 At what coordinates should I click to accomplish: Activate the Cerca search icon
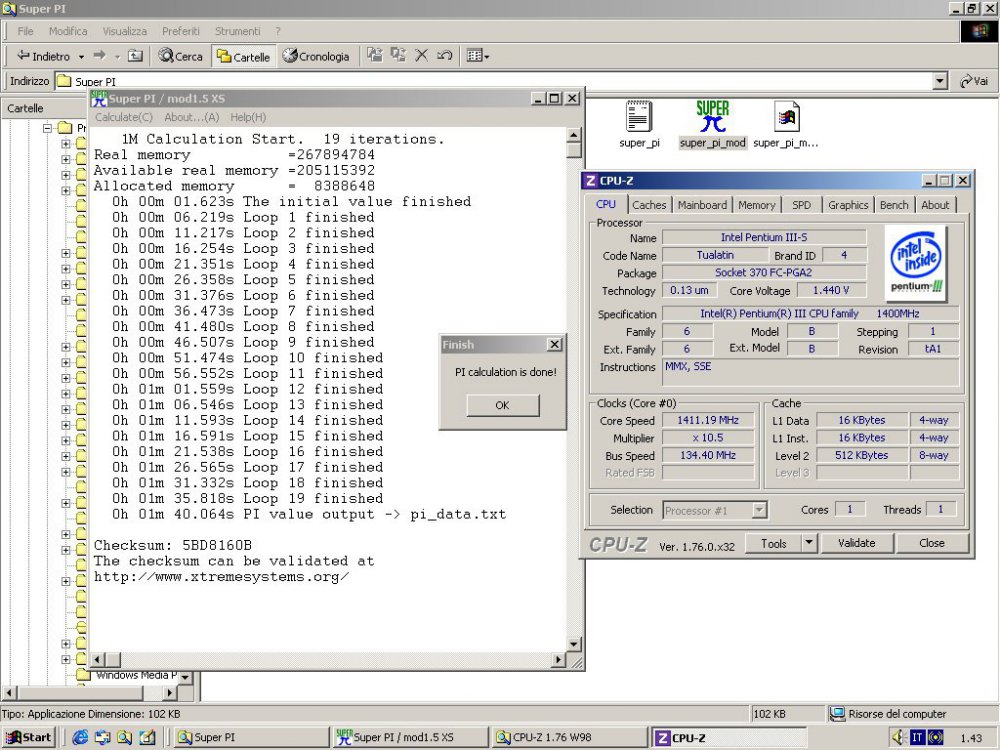point(180,56)
